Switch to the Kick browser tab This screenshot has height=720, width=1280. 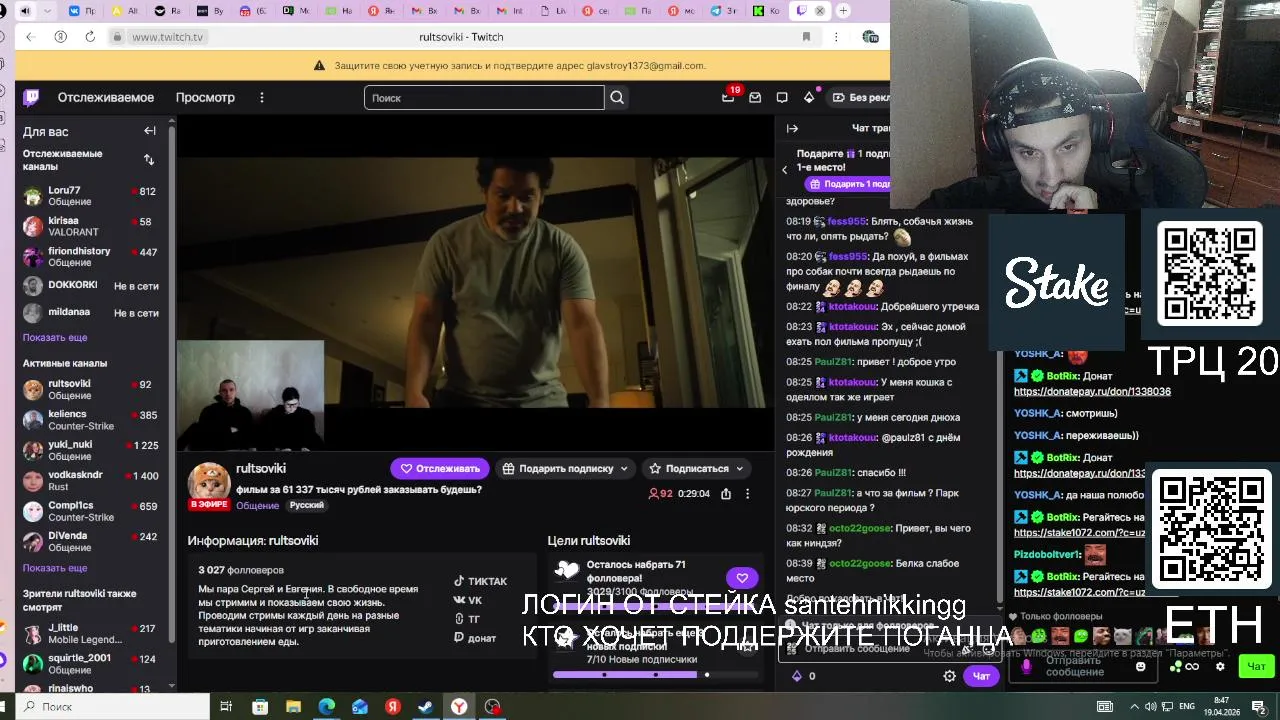[767, 11]
